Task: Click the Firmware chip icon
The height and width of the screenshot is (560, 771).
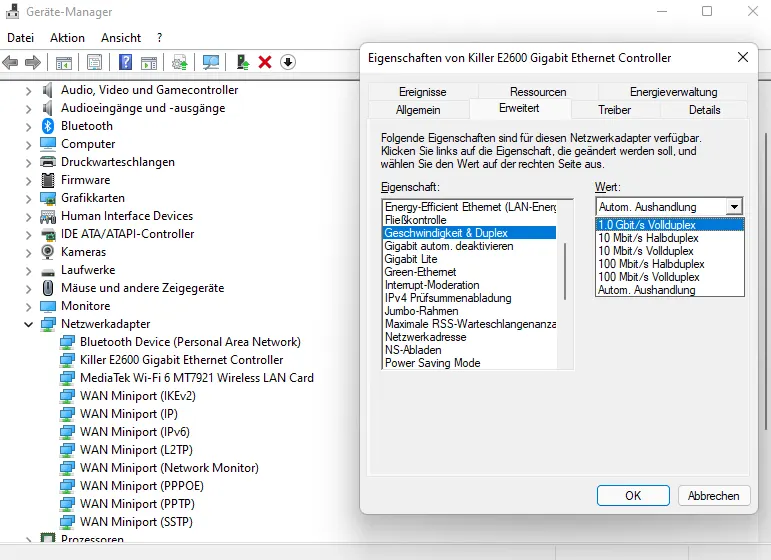Action: (48, 180)
